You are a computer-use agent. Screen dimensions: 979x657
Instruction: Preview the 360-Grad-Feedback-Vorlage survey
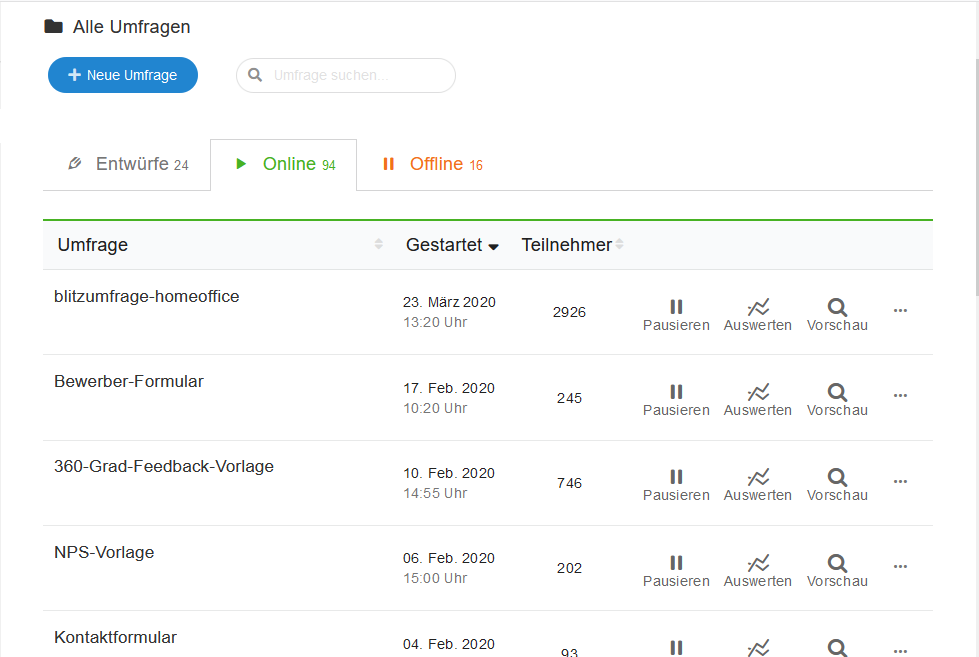[x=837, y=486]
